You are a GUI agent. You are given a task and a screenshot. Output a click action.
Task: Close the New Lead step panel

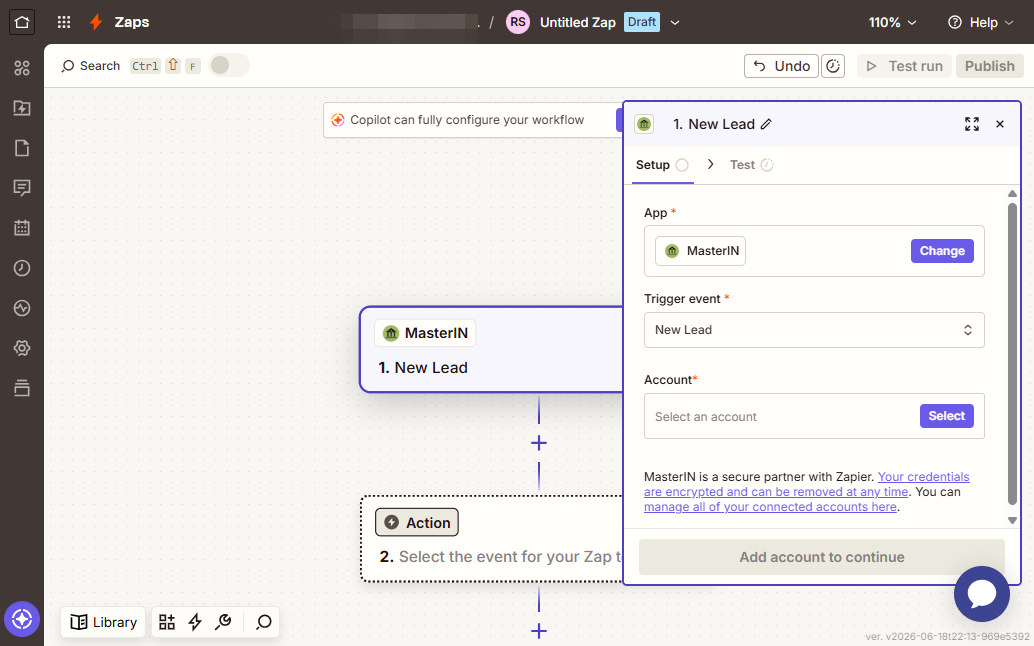point(1000,124)
